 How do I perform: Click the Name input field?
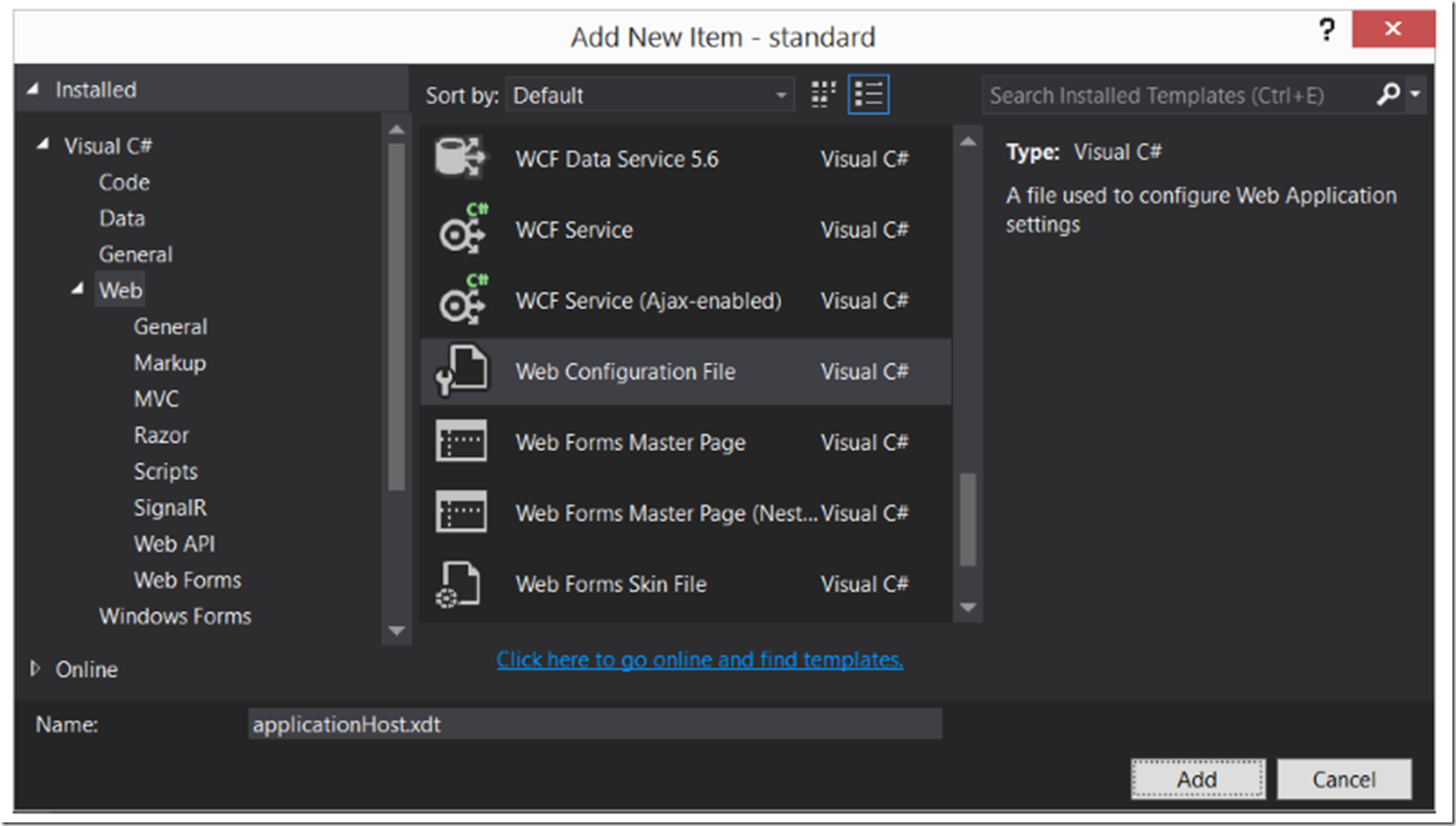point(595,724)
